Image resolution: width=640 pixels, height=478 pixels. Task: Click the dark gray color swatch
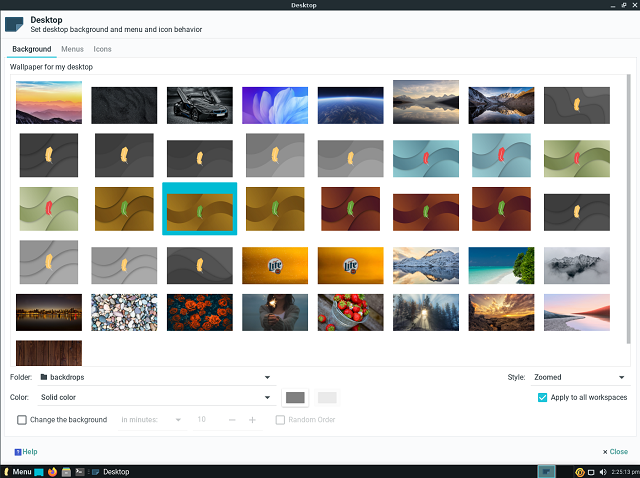click(x=295, y=397)
